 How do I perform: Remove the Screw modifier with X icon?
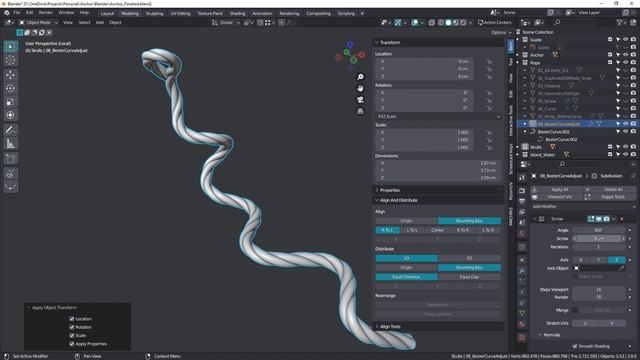[x=622, y=219]
